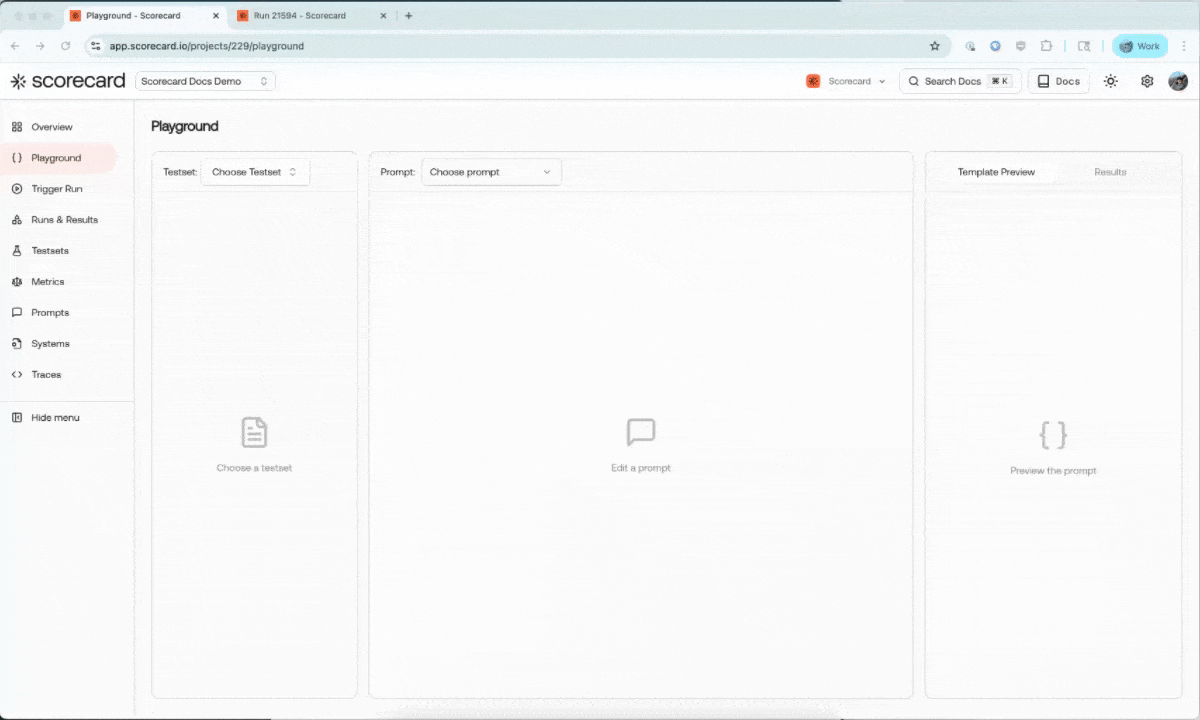Reload the page
The height and width of the screenshot is (720, 1200).
66,46
